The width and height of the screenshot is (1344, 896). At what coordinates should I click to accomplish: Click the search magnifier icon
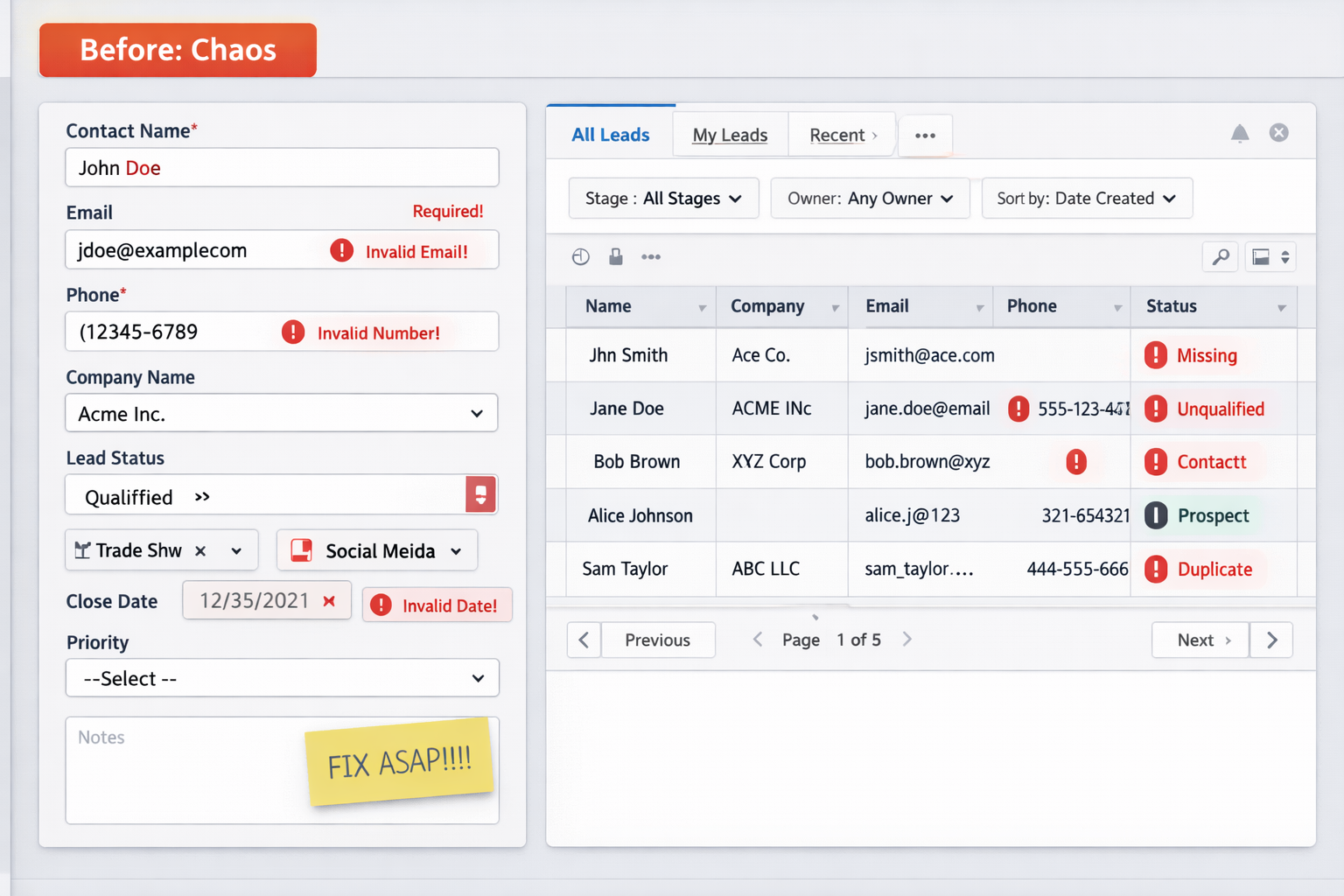(x=1220, y=256)
